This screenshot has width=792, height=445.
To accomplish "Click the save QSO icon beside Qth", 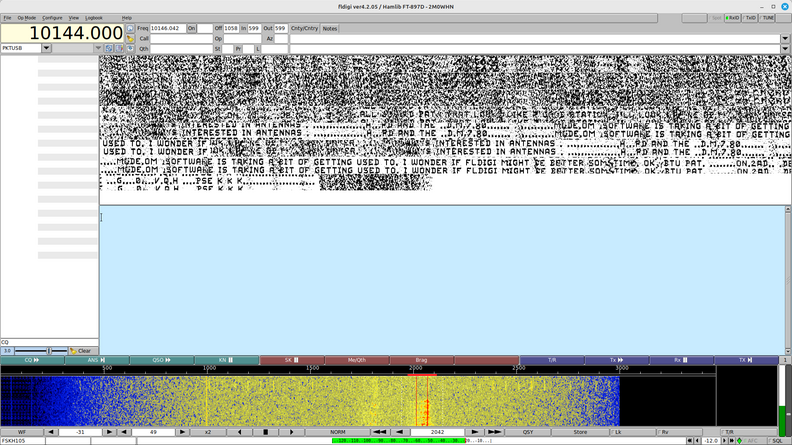I will point(130,48).
